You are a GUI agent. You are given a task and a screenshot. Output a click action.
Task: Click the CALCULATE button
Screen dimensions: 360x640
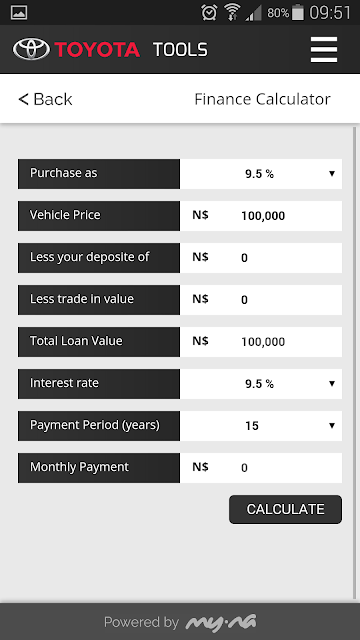[285, 509]
